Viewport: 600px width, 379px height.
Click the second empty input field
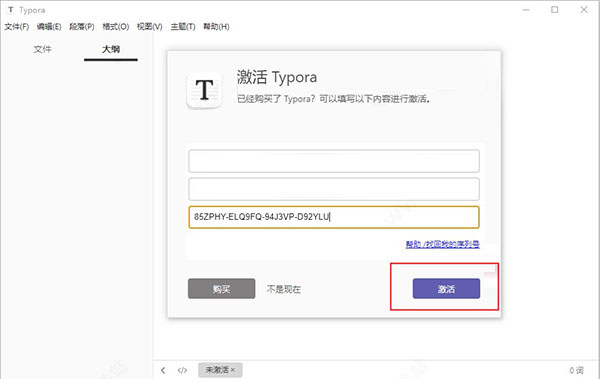click(334, 189)
